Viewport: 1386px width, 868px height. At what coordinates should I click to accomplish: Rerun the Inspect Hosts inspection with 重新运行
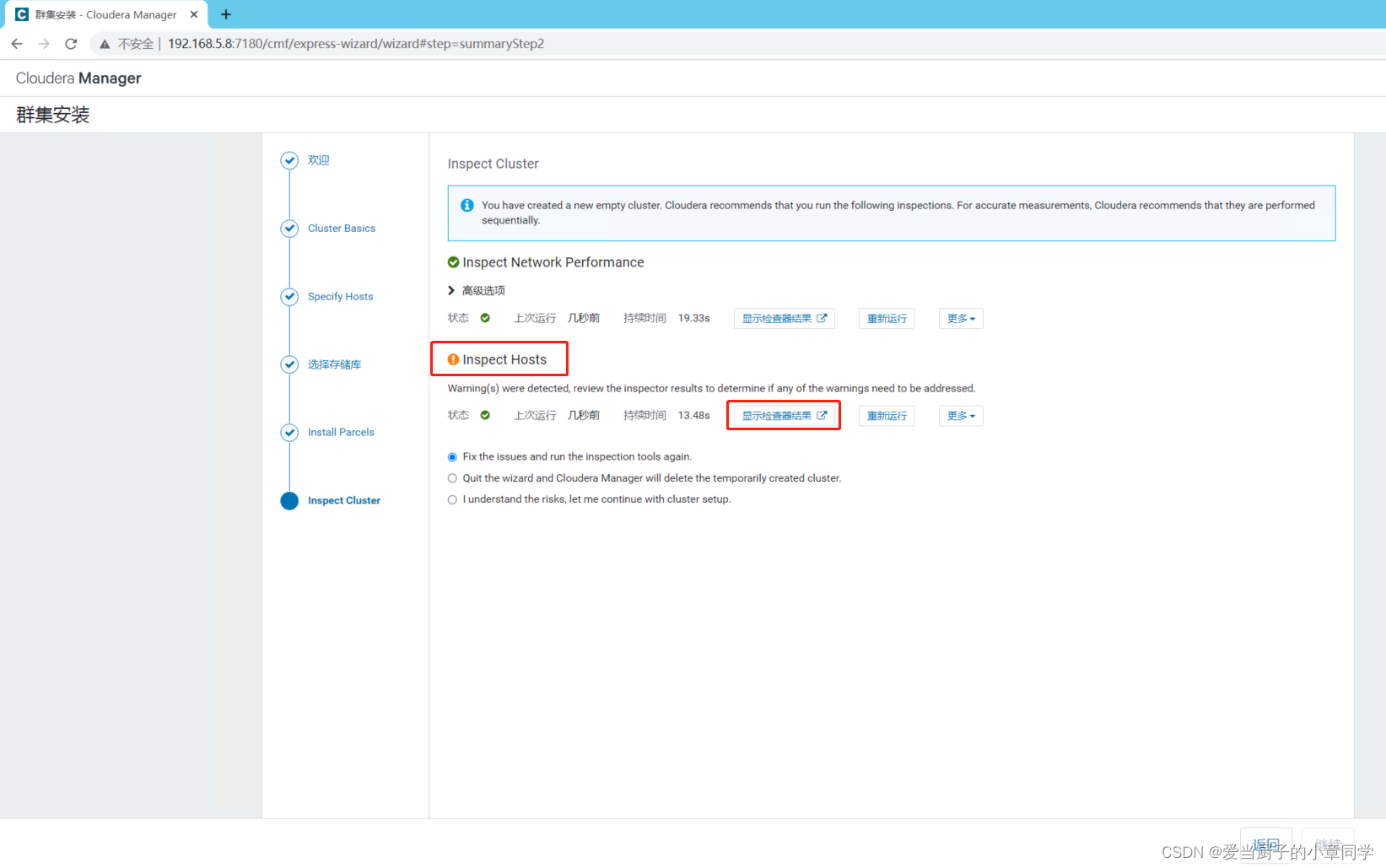coord(887,416)
